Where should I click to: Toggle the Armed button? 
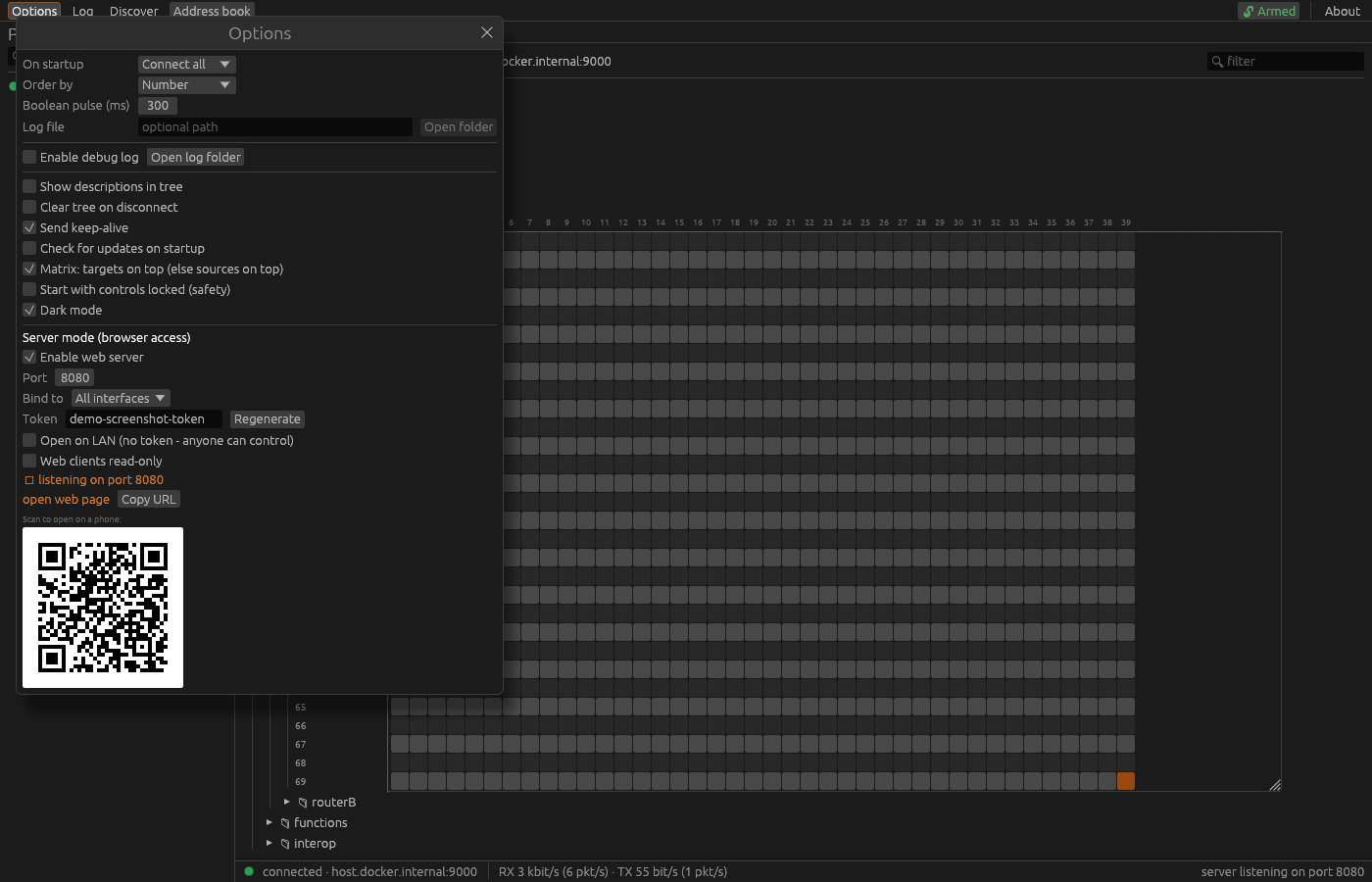(x=1269, y=11)
